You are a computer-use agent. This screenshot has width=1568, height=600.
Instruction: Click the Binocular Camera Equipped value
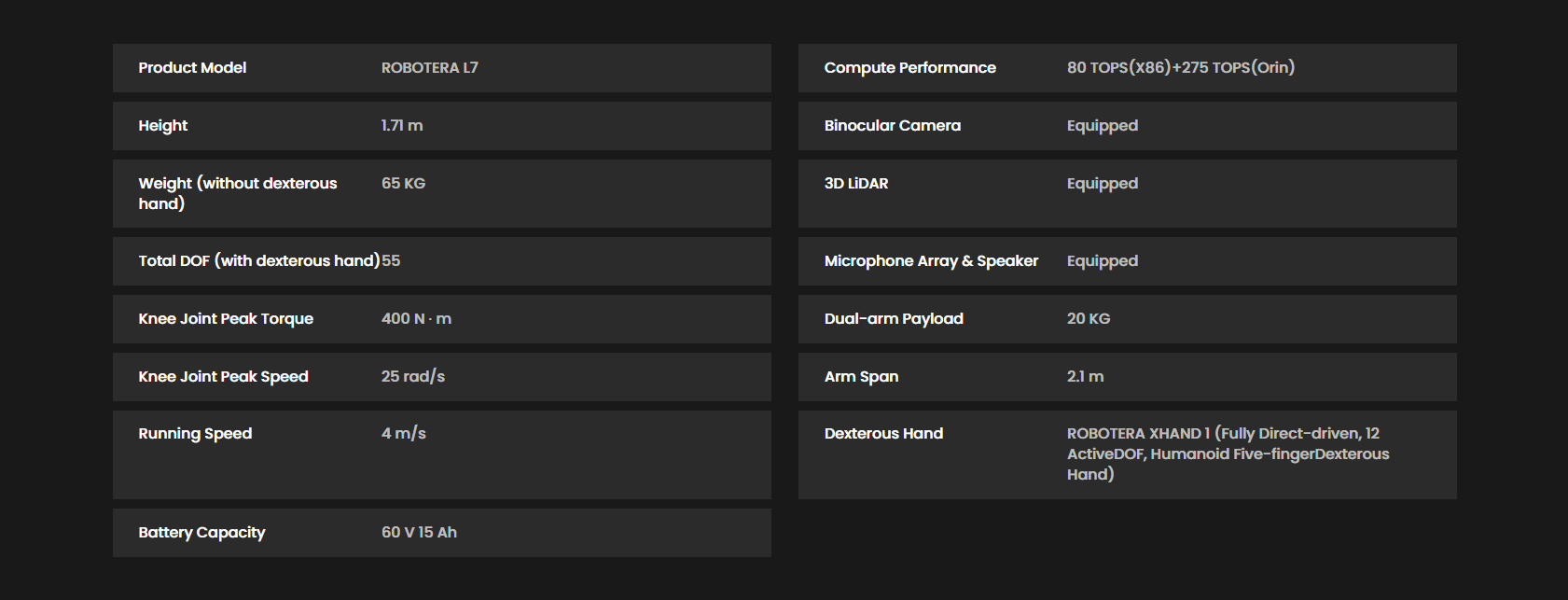[x=1103, y=125]
